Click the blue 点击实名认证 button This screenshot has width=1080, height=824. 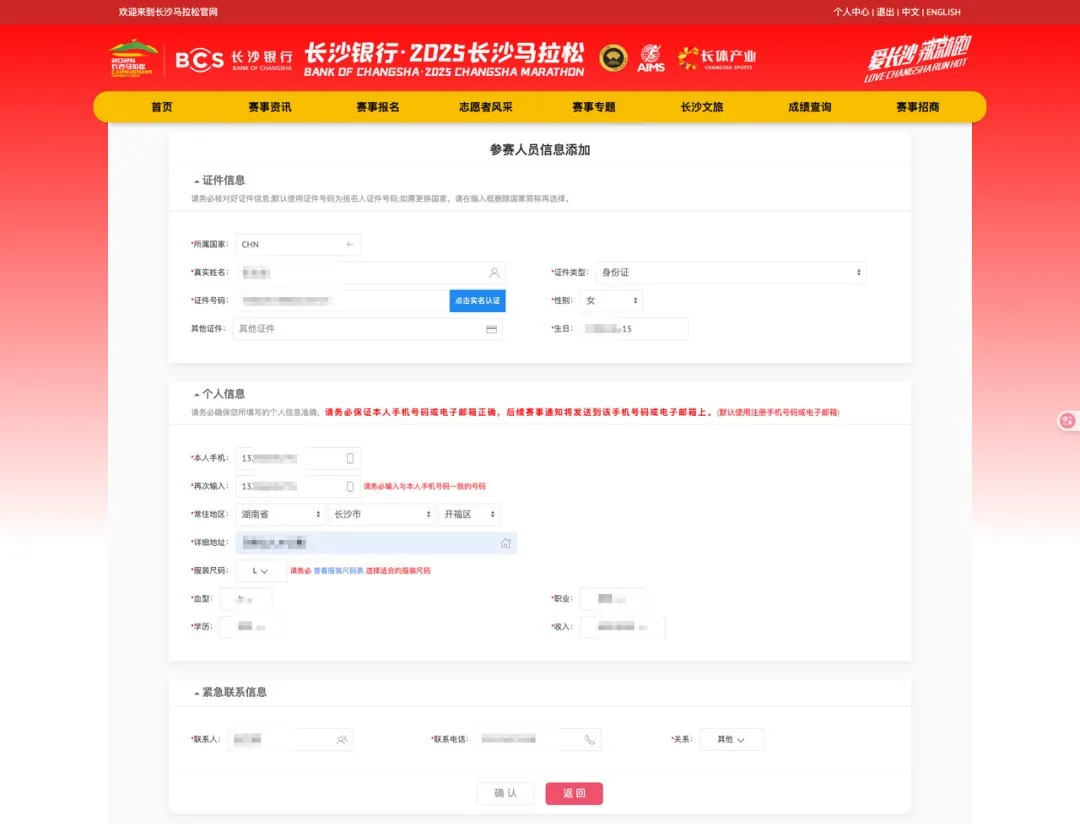pos(477,301)
